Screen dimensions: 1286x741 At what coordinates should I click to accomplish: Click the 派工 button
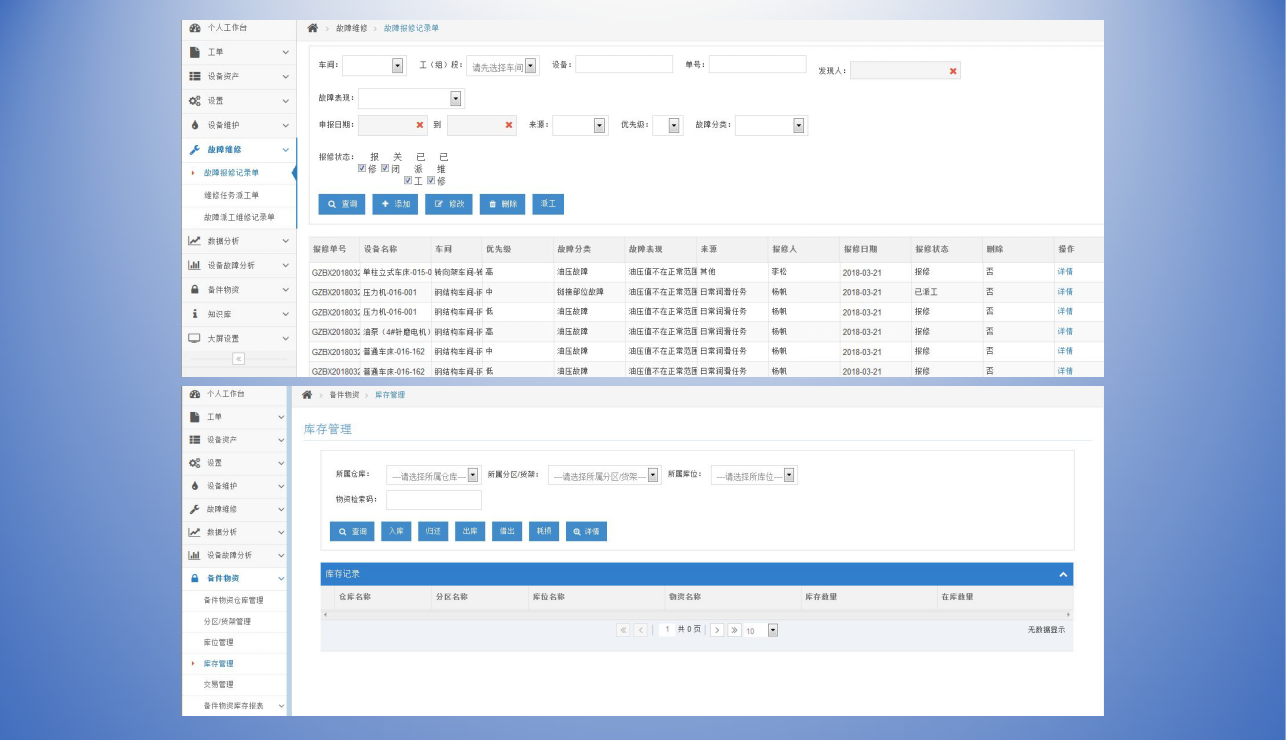[548, 204]
